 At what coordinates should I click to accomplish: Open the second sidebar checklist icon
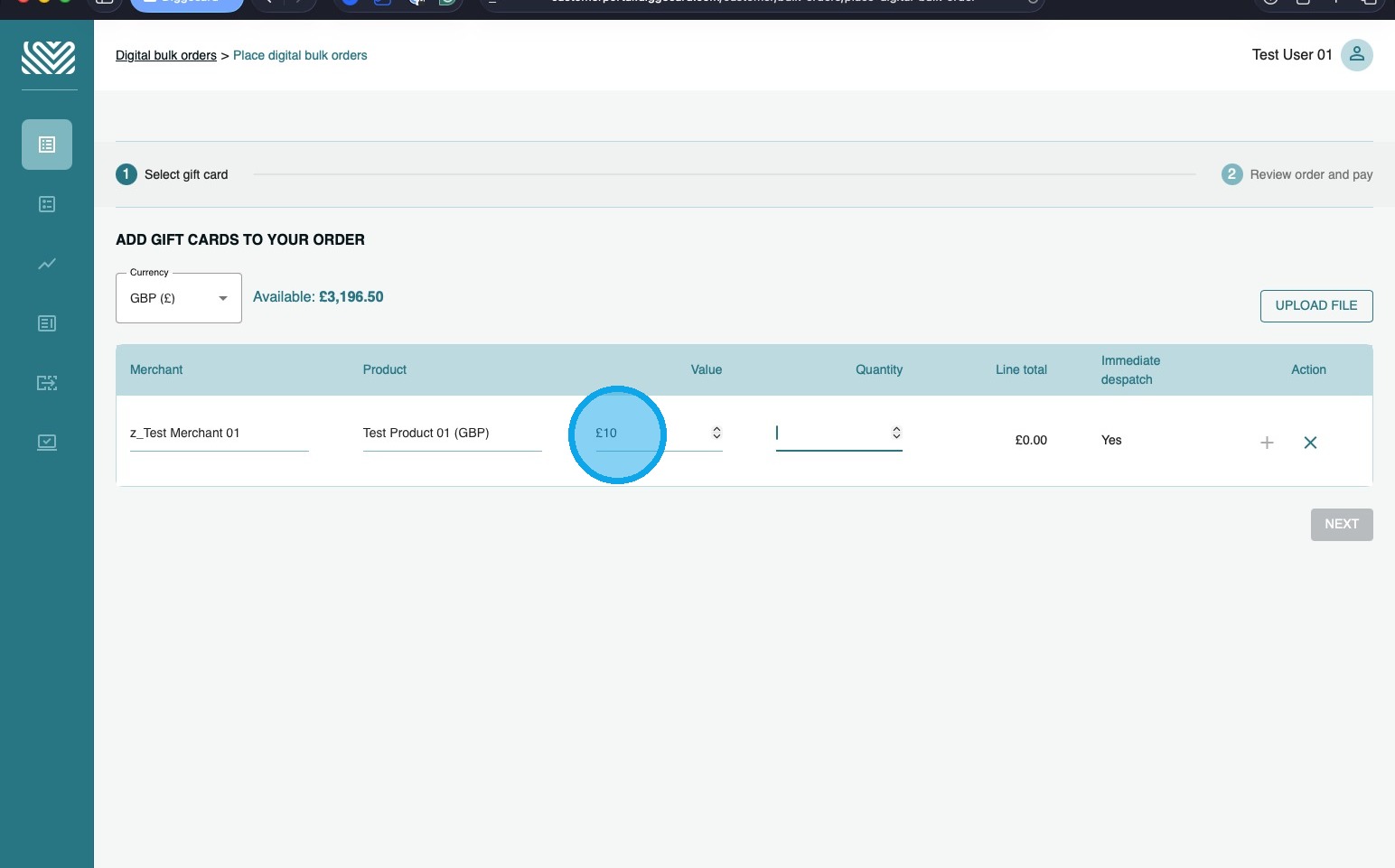[x=47, y=204]
